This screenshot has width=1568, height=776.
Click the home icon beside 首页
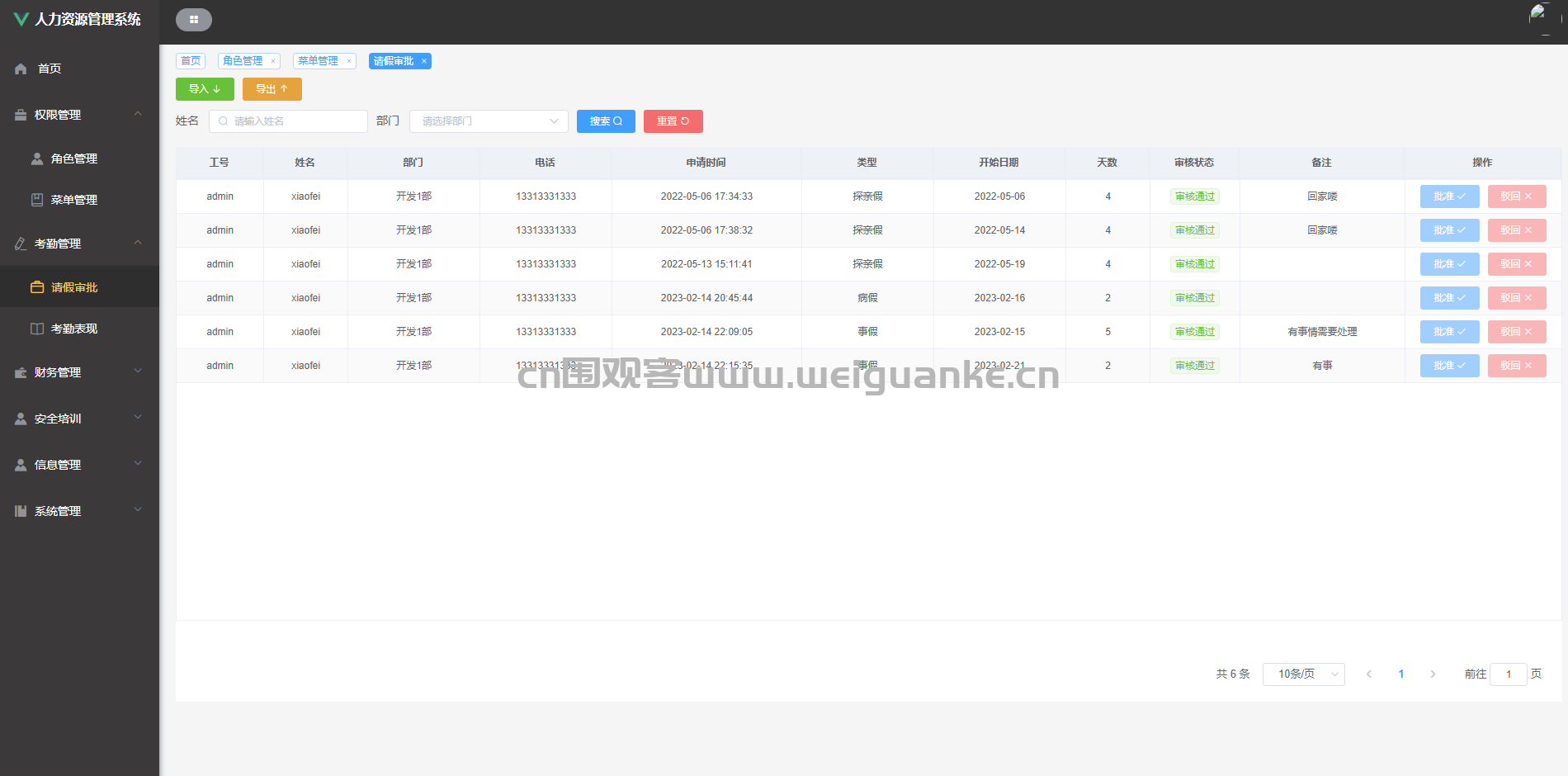tap(21, 69)
